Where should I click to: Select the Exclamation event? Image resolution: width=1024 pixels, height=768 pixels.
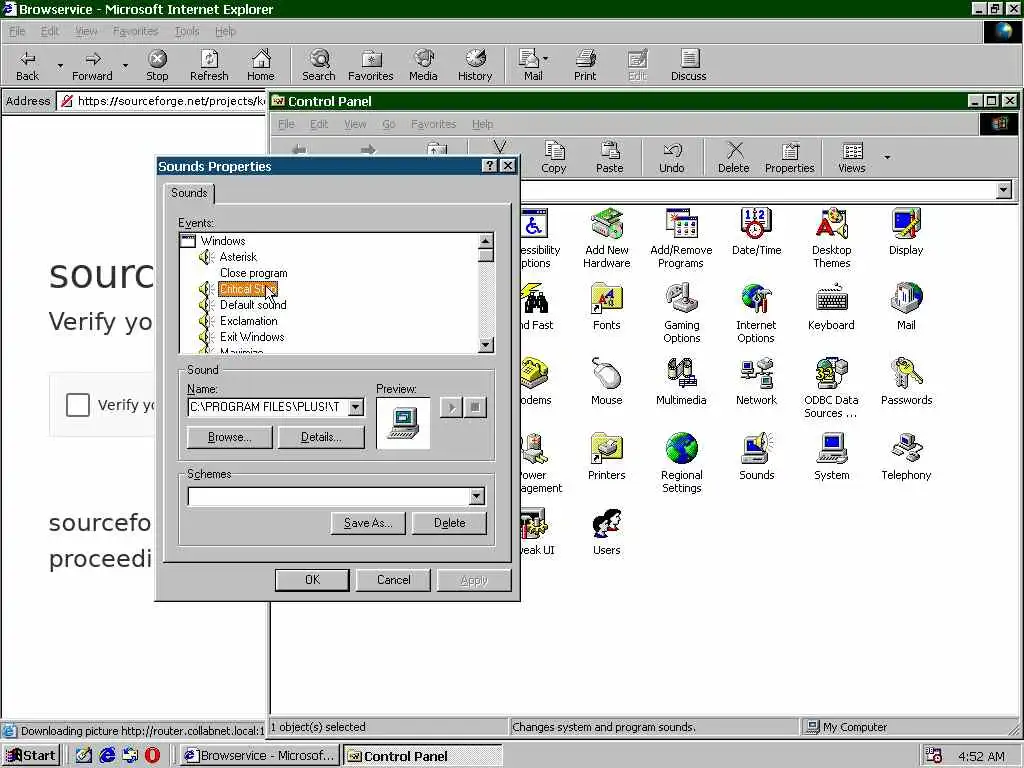click(x=248, y=321)
